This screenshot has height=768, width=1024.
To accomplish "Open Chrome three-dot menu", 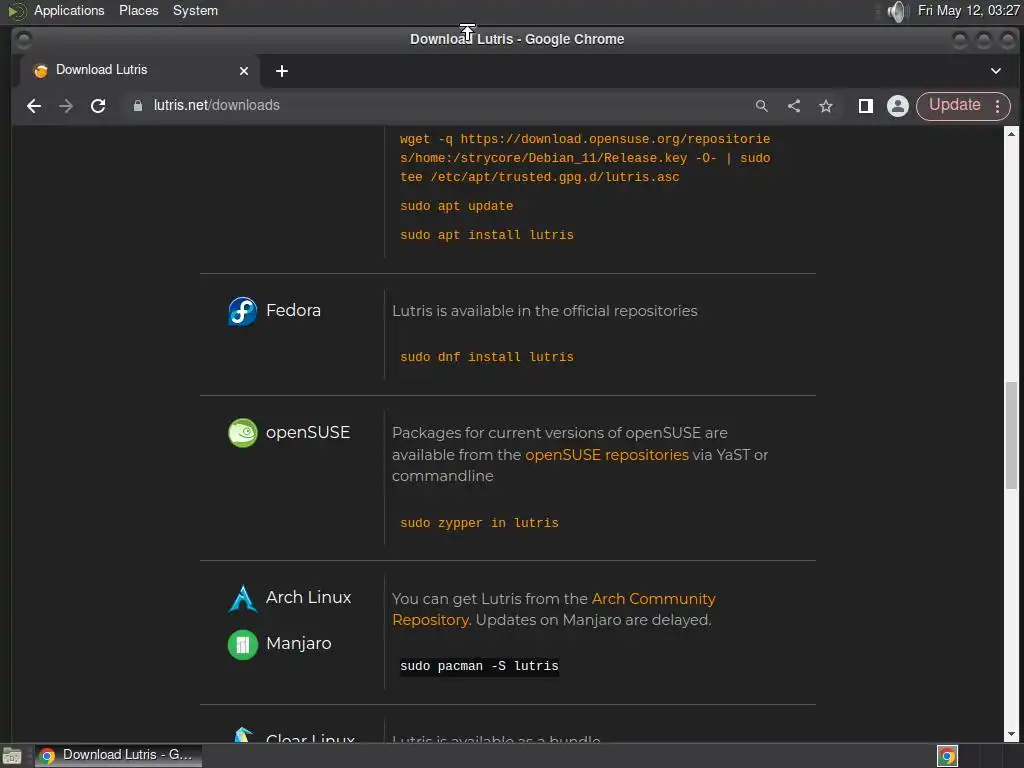I will pyautogui.click(x=997, y=106).
